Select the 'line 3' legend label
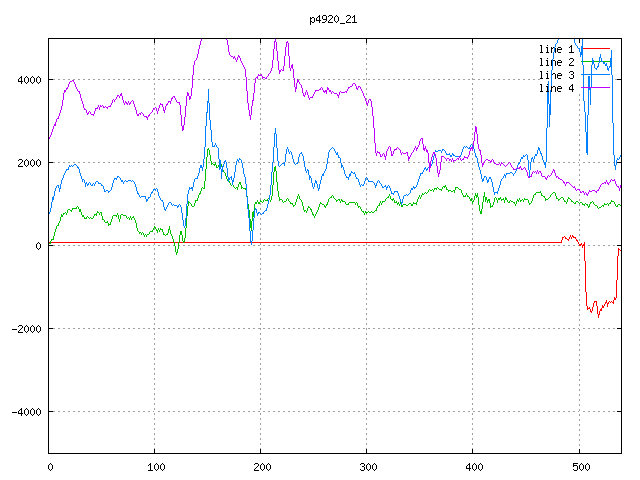Screen dimensions: 640x480 pos(556,76)
